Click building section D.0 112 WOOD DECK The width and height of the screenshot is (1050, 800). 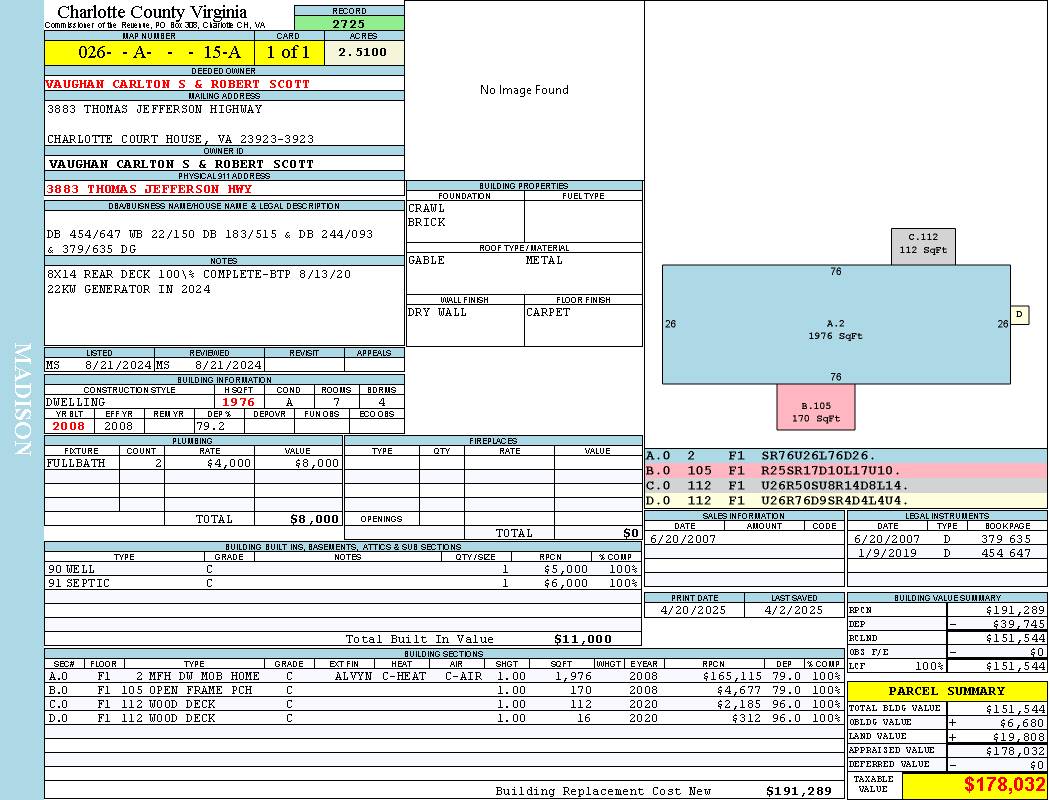click(x=444, y=719)
